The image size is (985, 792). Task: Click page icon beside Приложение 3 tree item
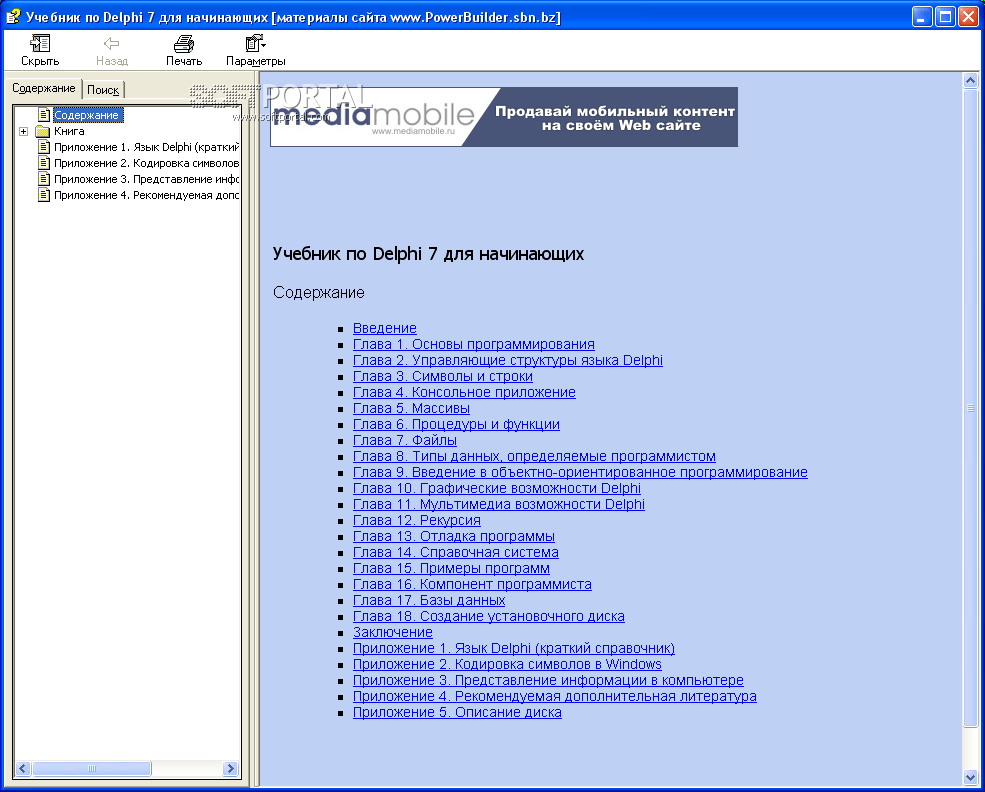coord(43,179)
